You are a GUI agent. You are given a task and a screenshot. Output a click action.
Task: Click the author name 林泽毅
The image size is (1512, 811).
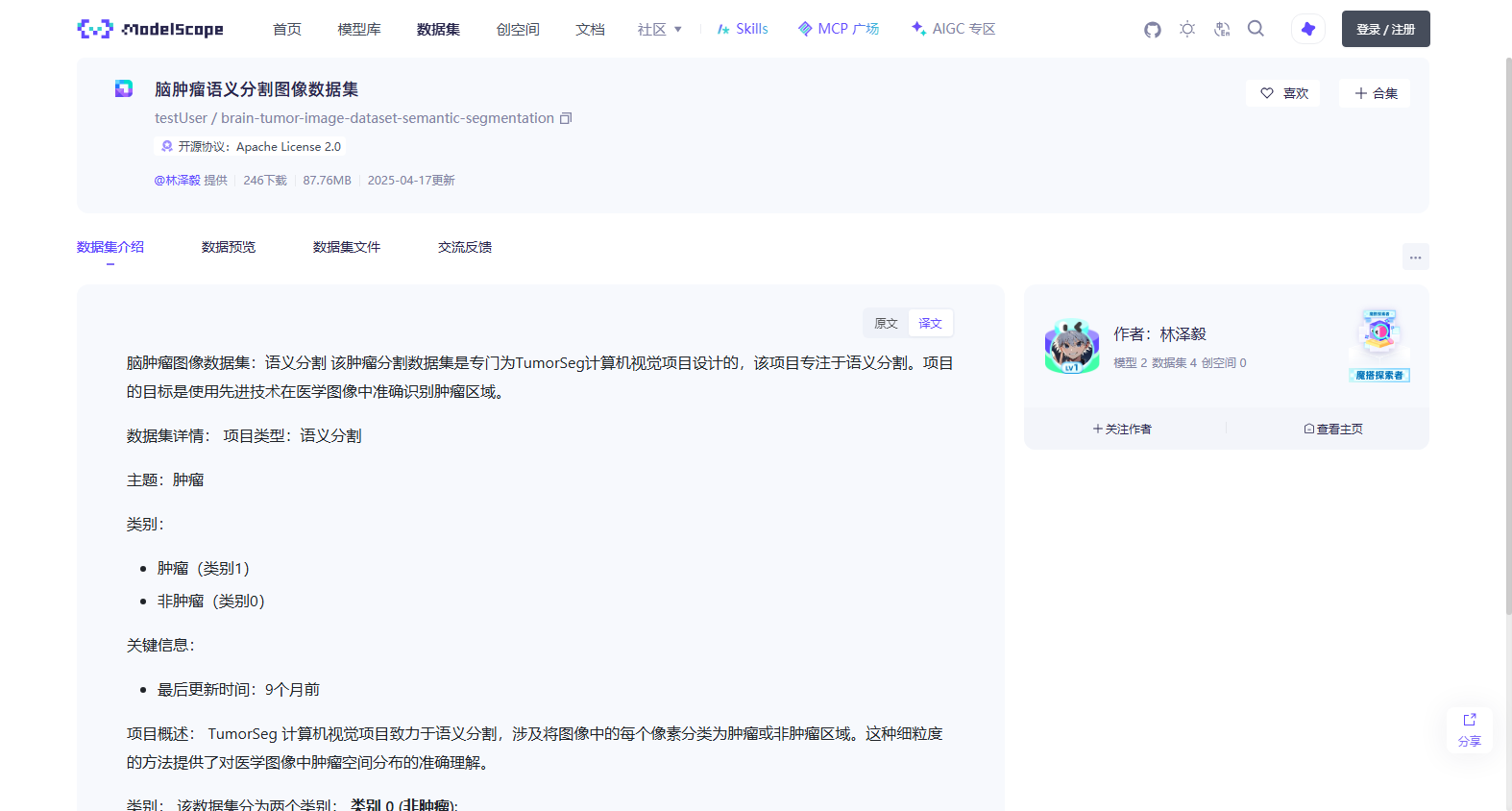[1183, 333]
